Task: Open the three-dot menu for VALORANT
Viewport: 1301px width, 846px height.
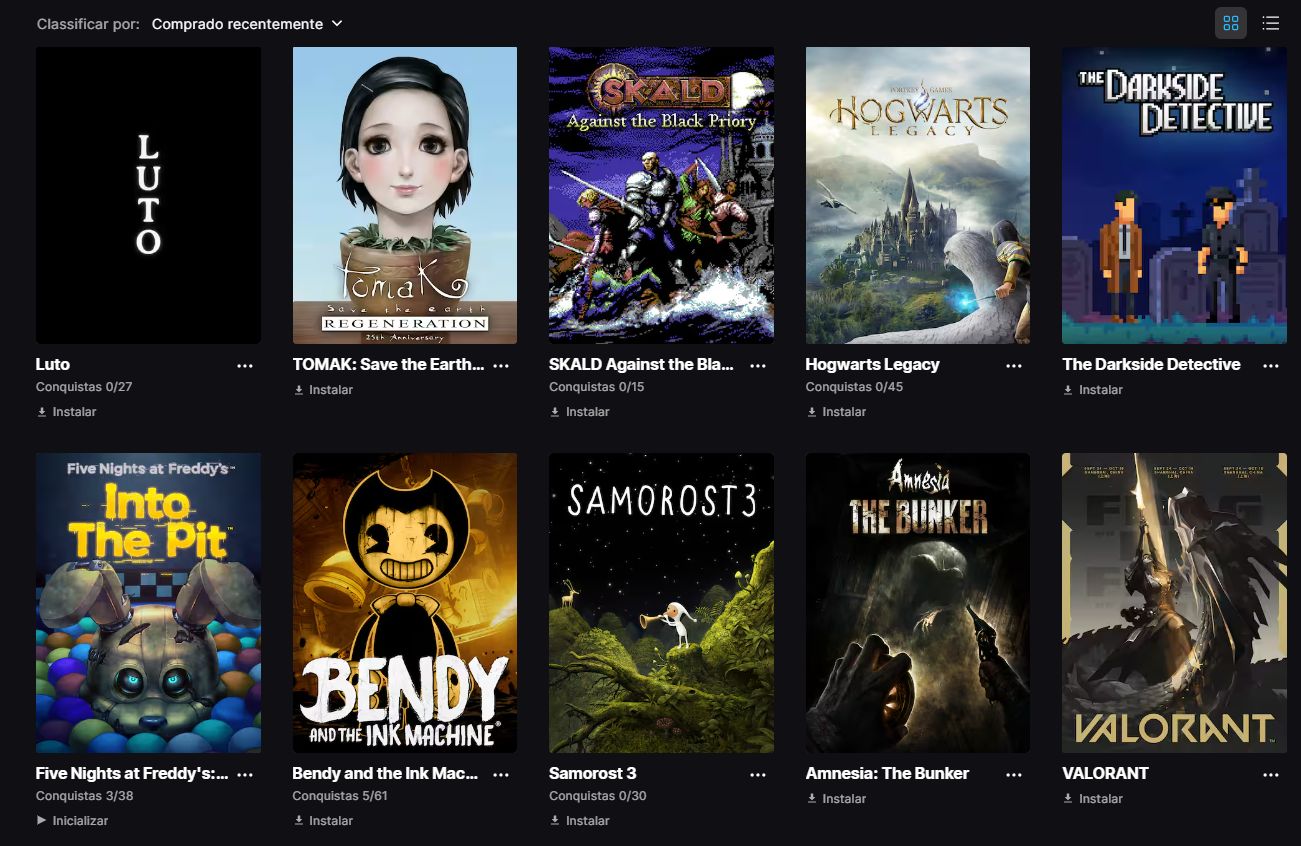Action: pos(1271,775)
